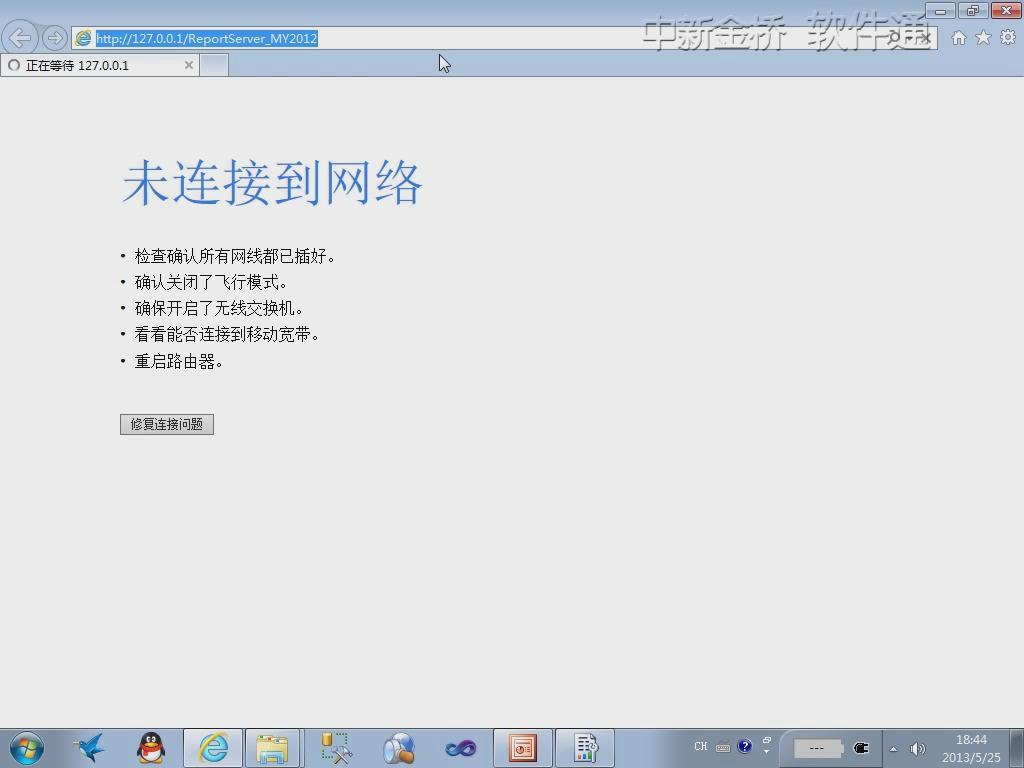Restore down the browser window

tap(973, 10)
